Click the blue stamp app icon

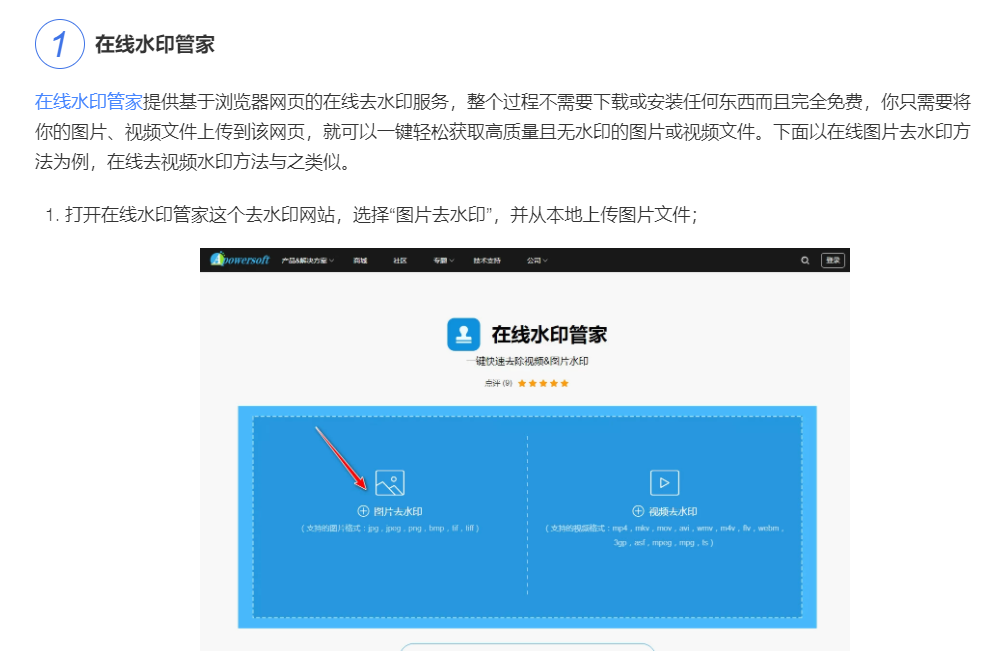(x=464, y=334)
